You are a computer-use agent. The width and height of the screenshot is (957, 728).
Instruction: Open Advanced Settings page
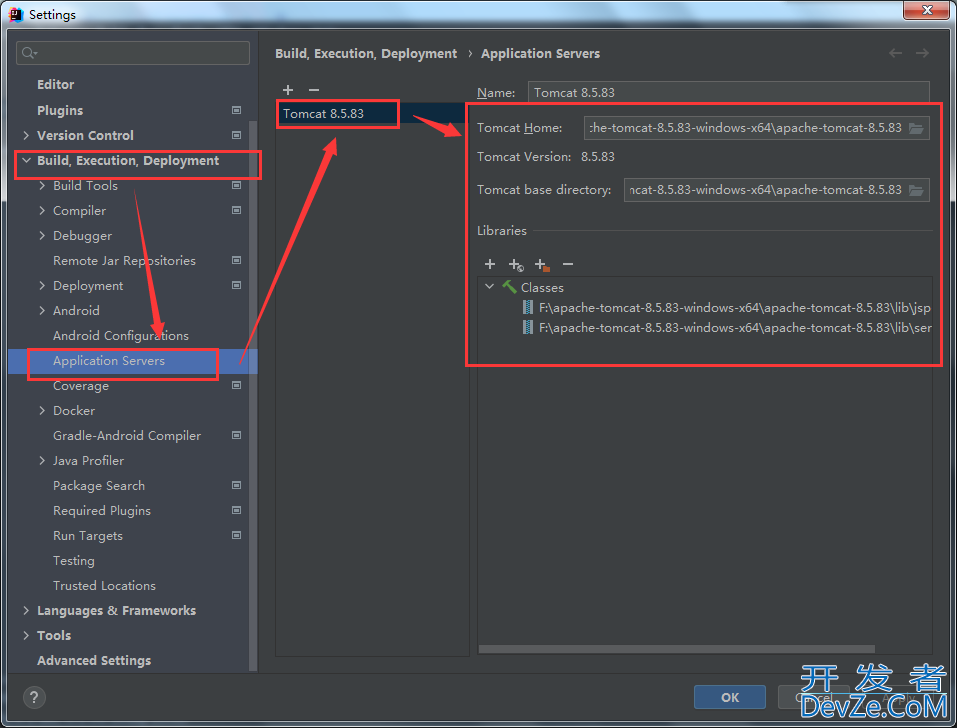94,661
